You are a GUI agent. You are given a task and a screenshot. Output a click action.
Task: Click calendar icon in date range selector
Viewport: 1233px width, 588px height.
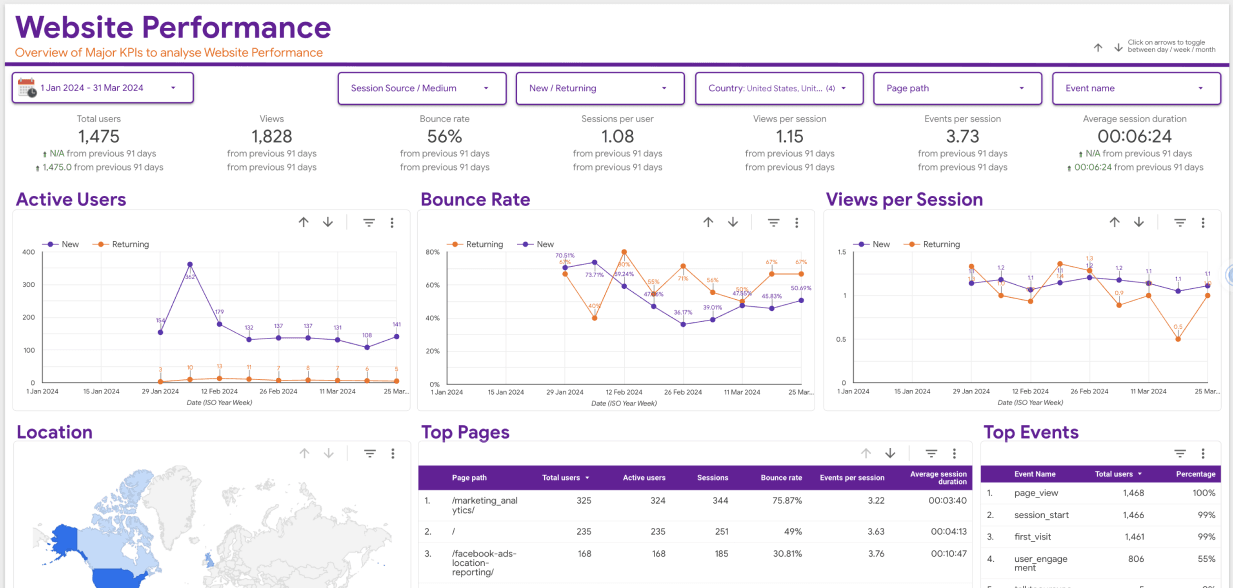pos(26,88)
